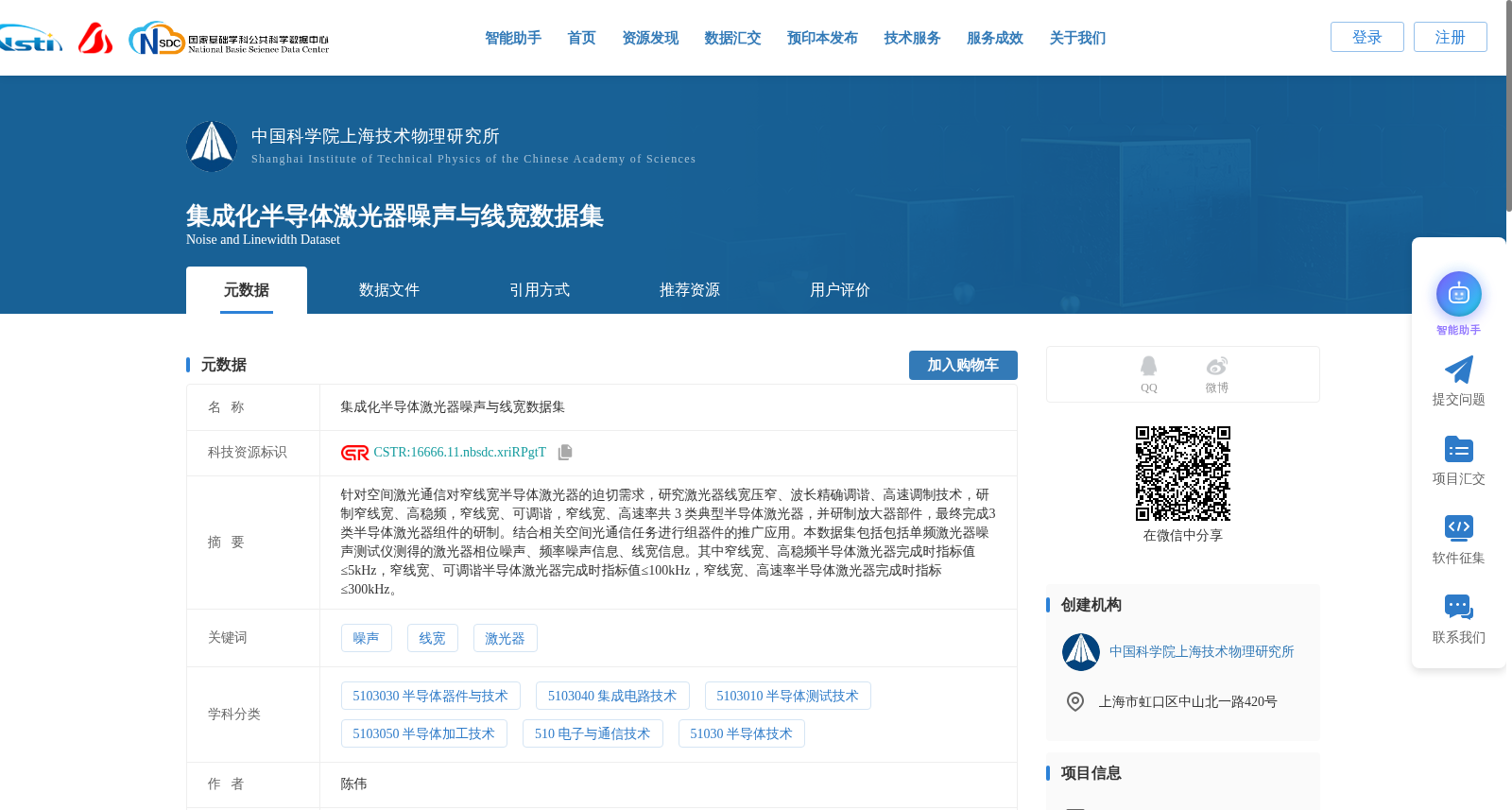Select subject tag 510 电子与通信技术

point(593,733)
